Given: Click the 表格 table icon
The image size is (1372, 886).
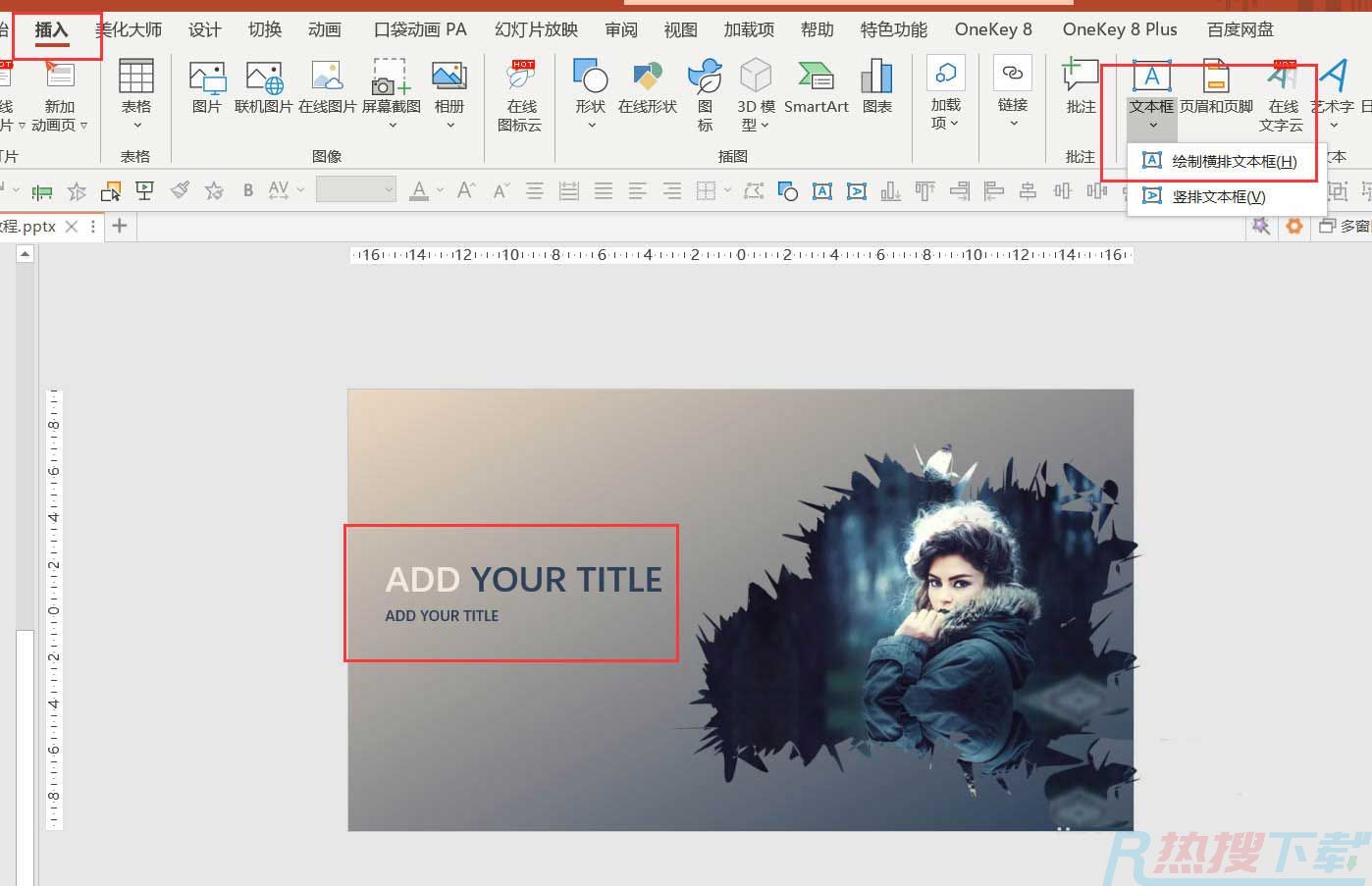Looking at the screenshot, I should coord(135,86).
